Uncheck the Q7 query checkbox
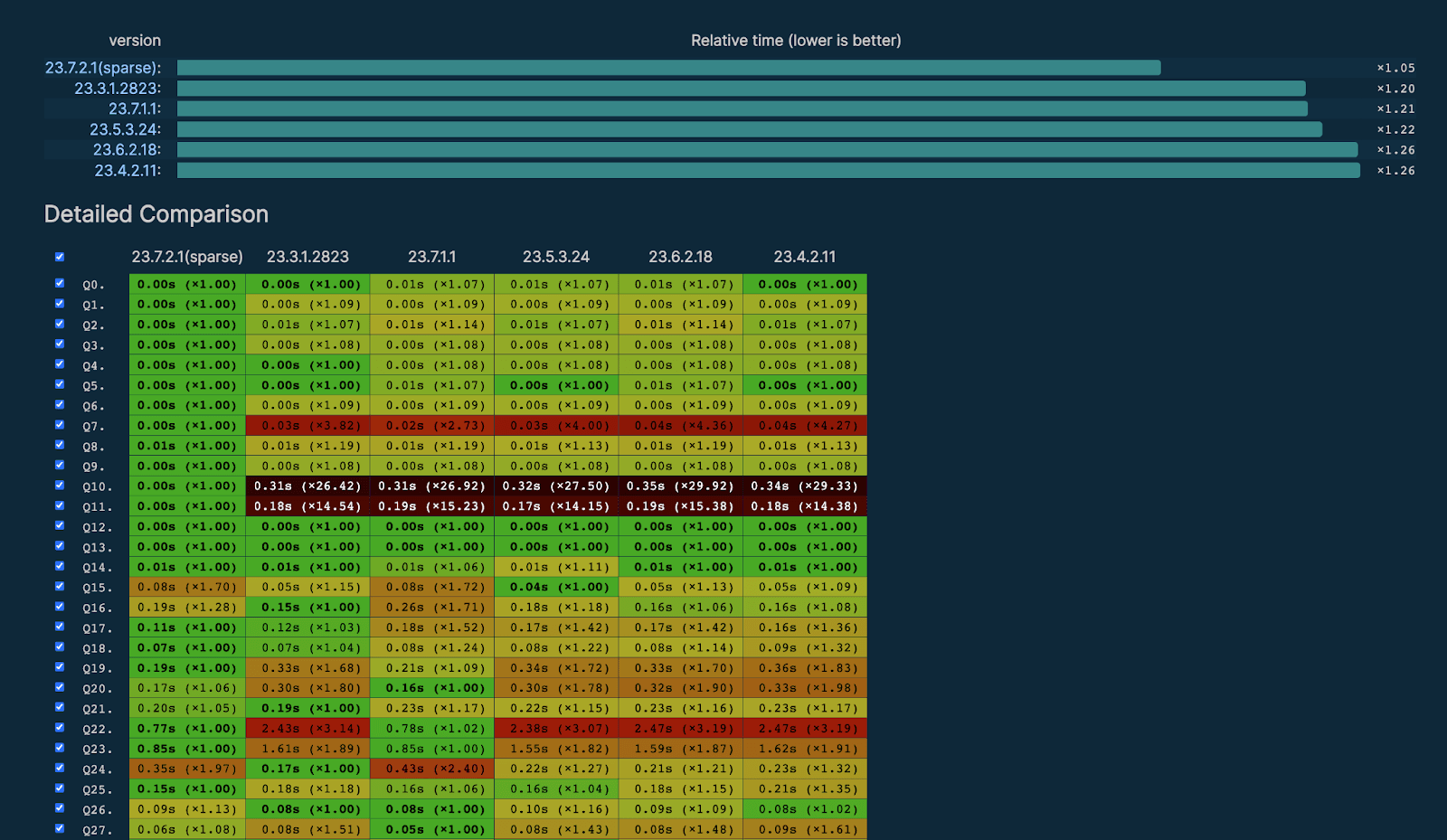 (60, 424)
